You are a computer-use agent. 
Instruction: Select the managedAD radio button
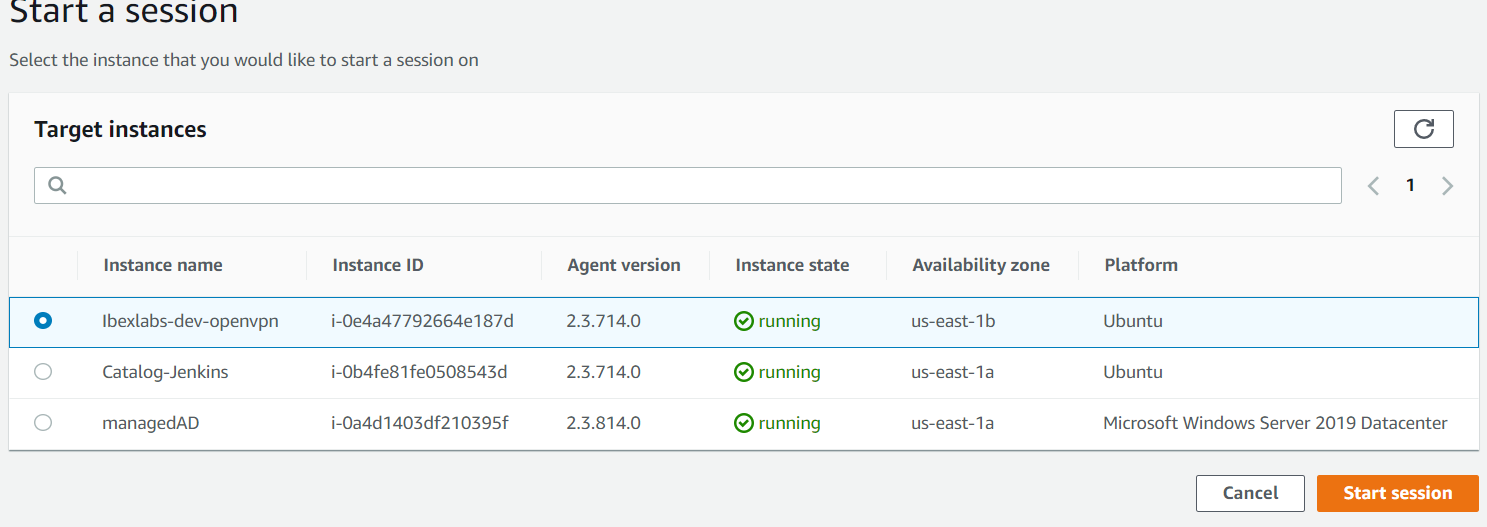(43, 423)
